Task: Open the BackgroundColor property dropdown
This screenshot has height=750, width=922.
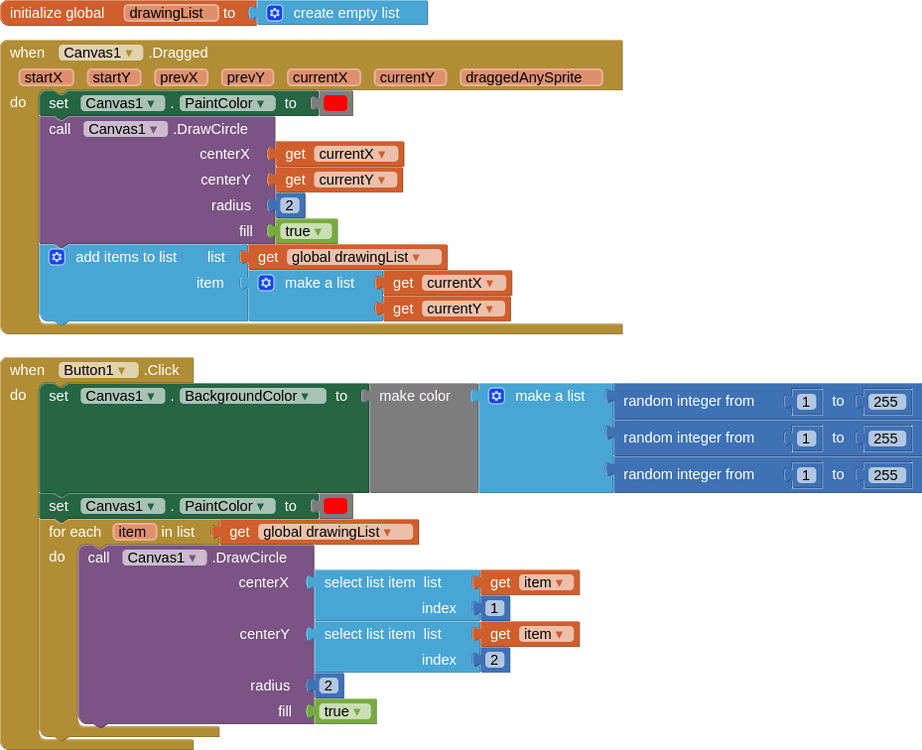Action: [305, 396]
